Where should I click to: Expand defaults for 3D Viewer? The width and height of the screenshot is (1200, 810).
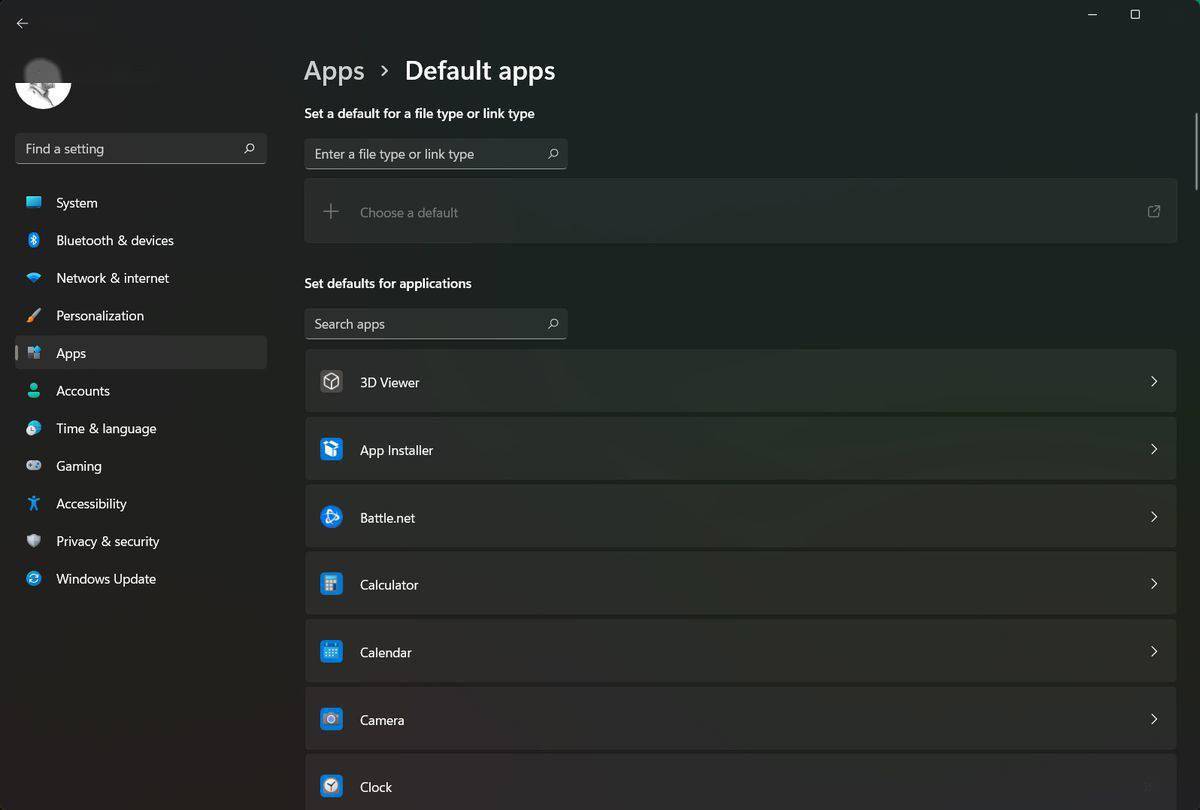pos(740,381)
